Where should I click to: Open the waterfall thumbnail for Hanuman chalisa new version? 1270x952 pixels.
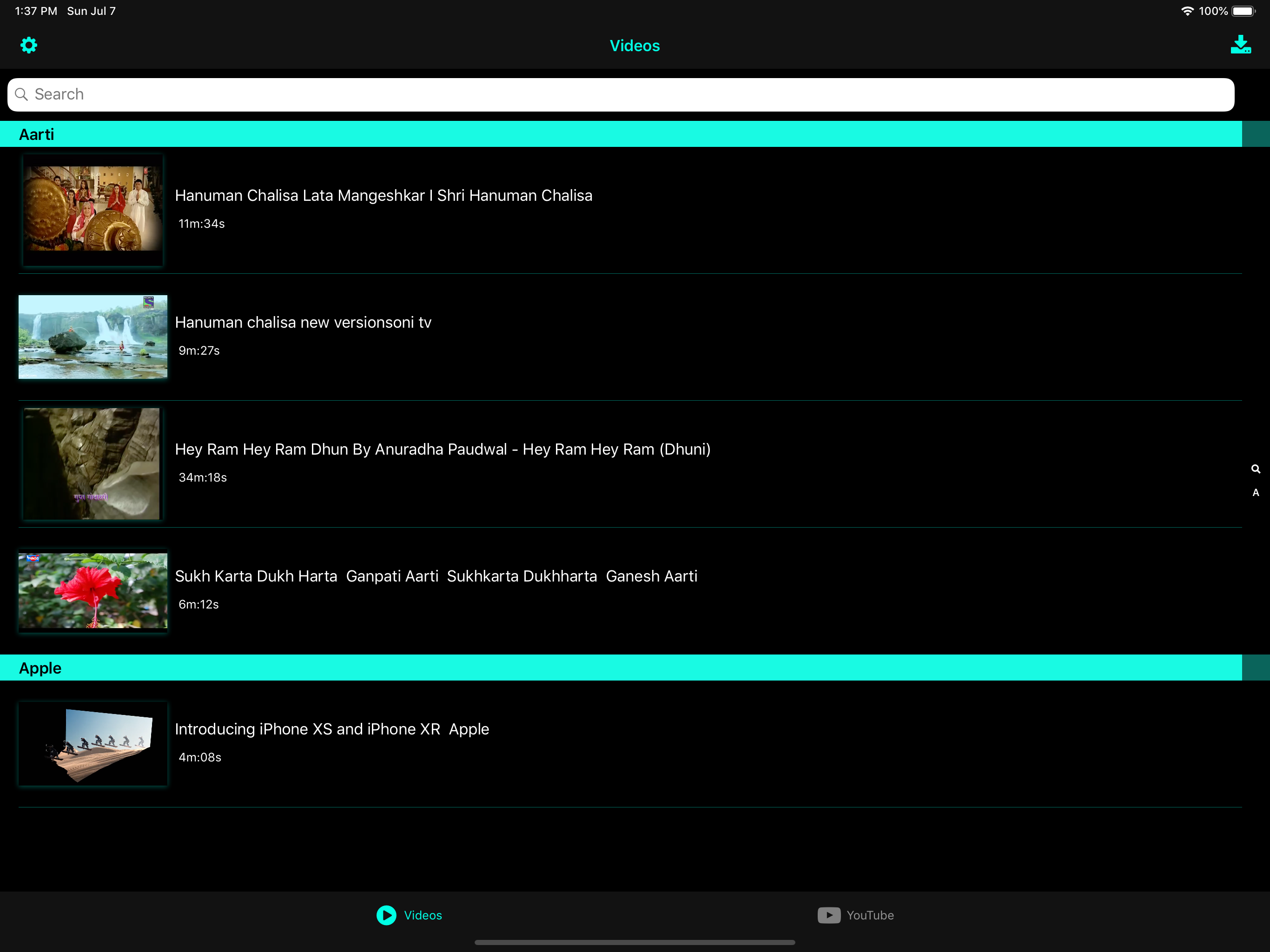pyautogui.click(x=93, y=337)
